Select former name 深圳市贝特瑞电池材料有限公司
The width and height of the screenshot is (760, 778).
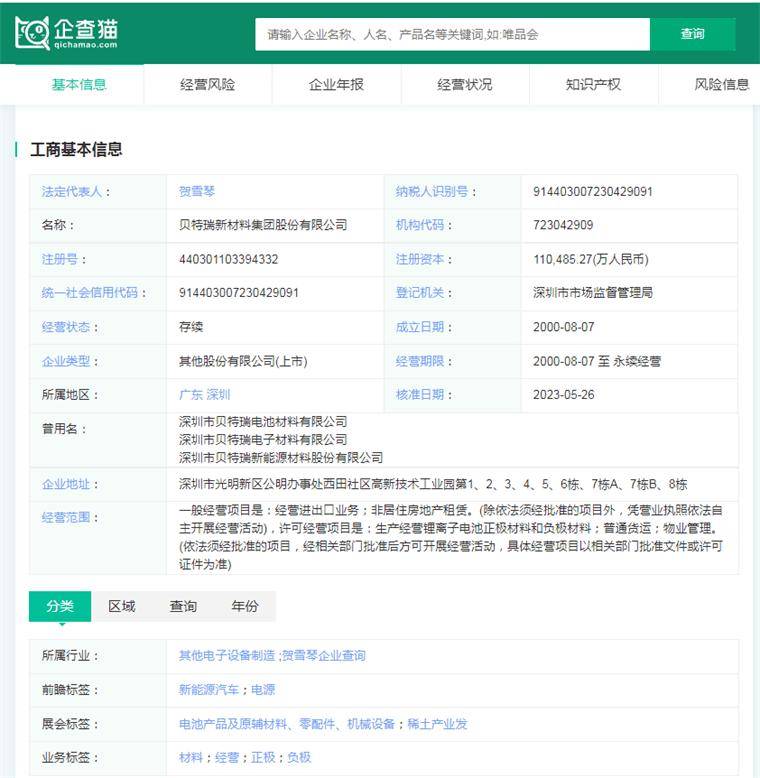coord(263,422)
